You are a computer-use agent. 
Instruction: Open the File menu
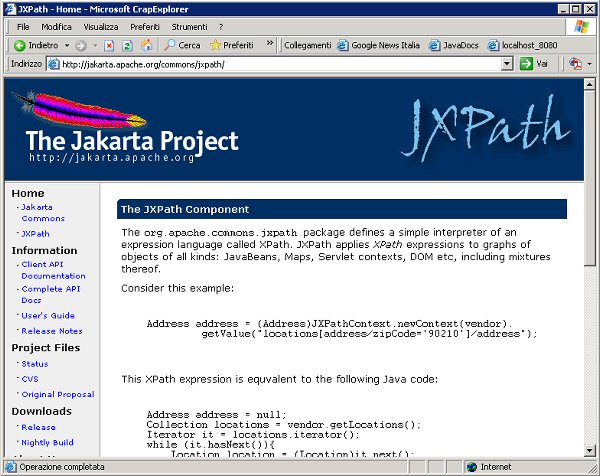coord(23,27)
